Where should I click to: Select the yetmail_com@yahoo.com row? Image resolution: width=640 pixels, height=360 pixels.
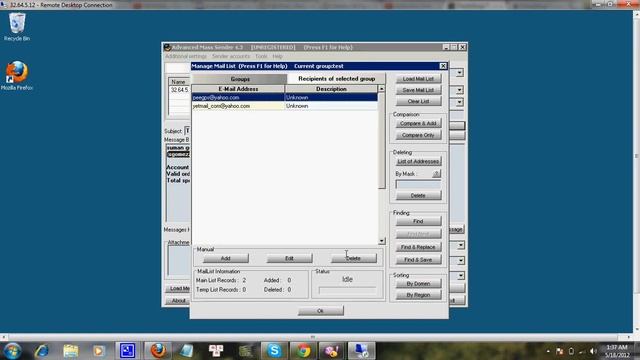point(285,106)
